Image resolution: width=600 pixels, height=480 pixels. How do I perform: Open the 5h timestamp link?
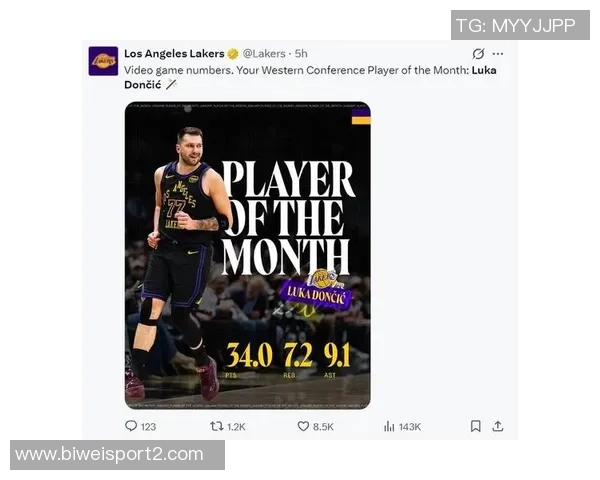[x=301, y=54]
